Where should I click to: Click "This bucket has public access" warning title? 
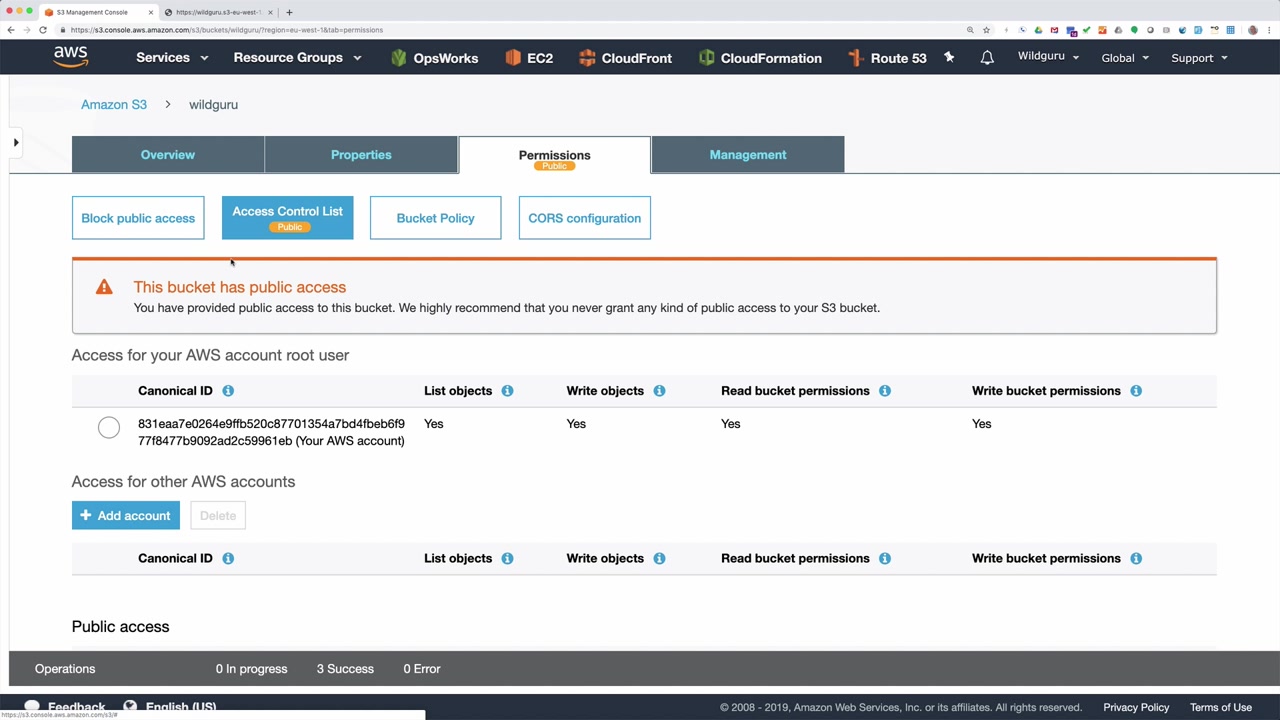coord(240,287)
